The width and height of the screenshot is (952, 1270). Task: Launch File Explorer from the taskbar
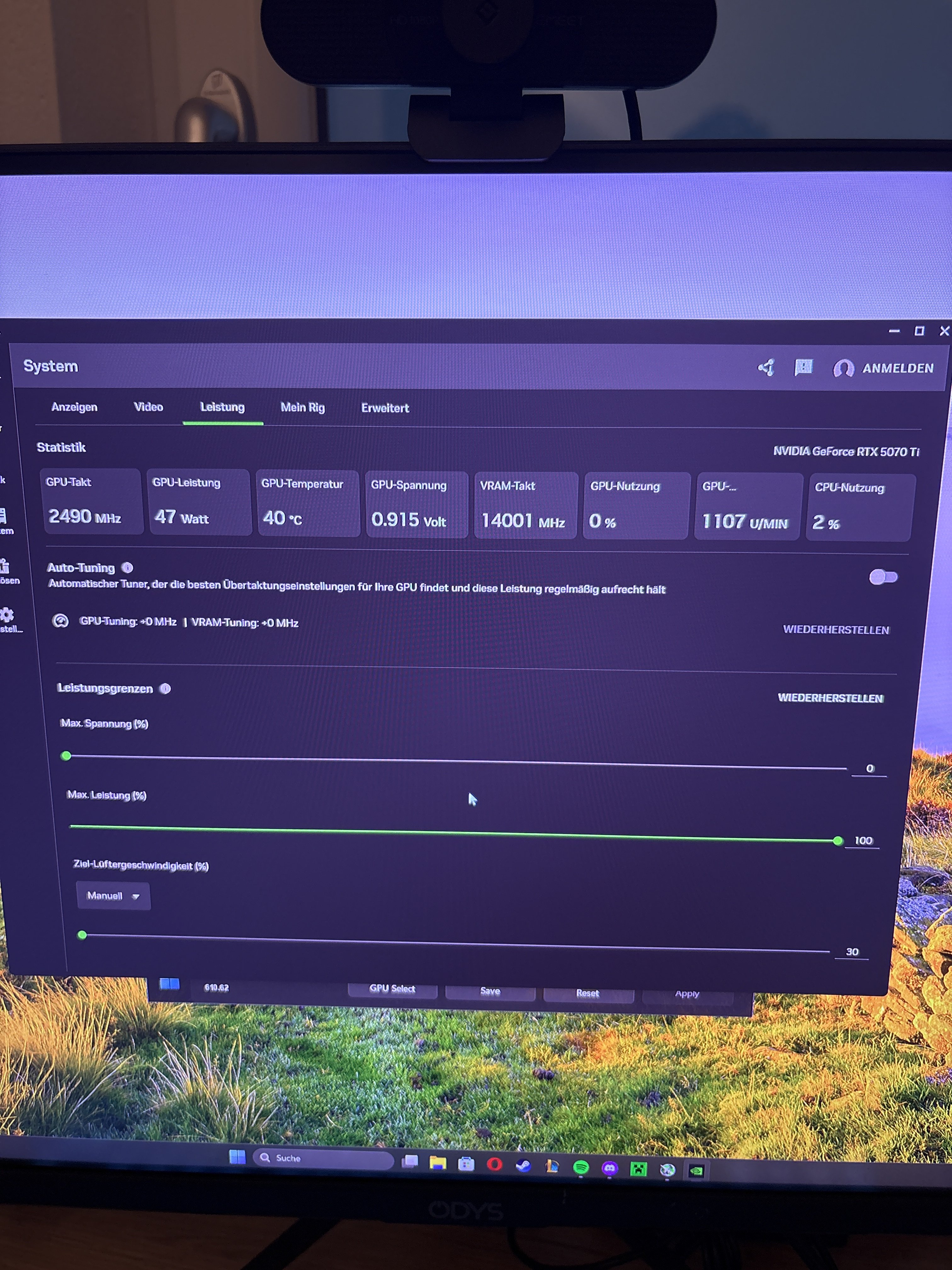(438, 1163)
